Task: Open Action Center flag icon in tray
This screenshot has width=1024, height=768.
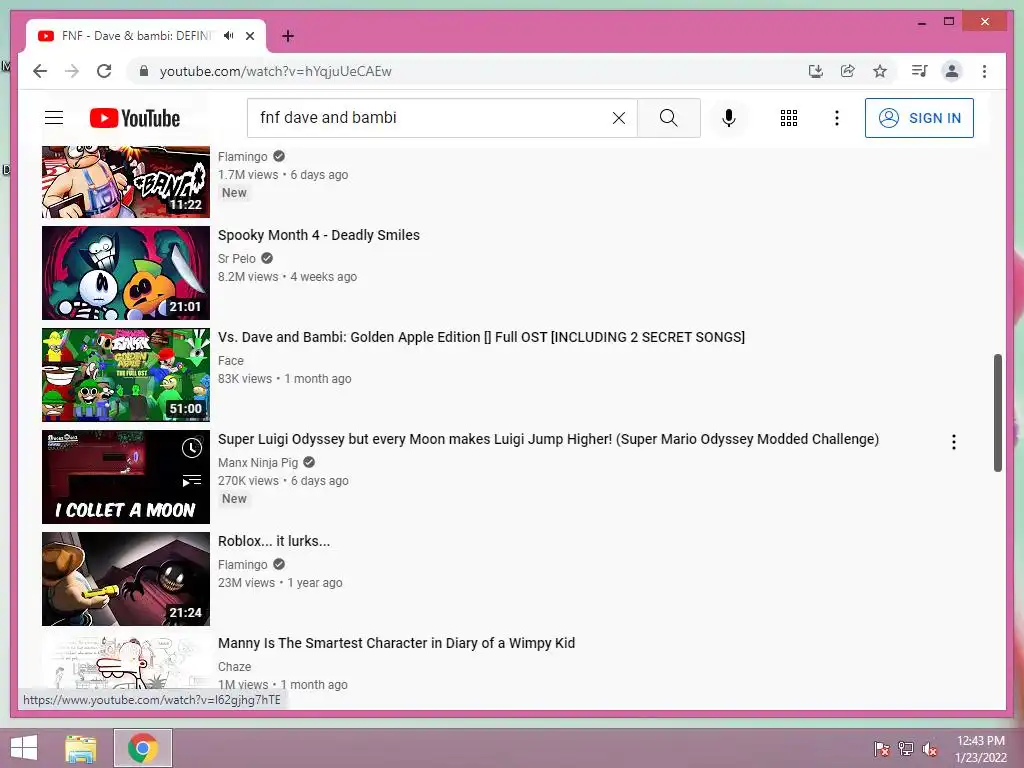Action: click(x=882, y=748)
